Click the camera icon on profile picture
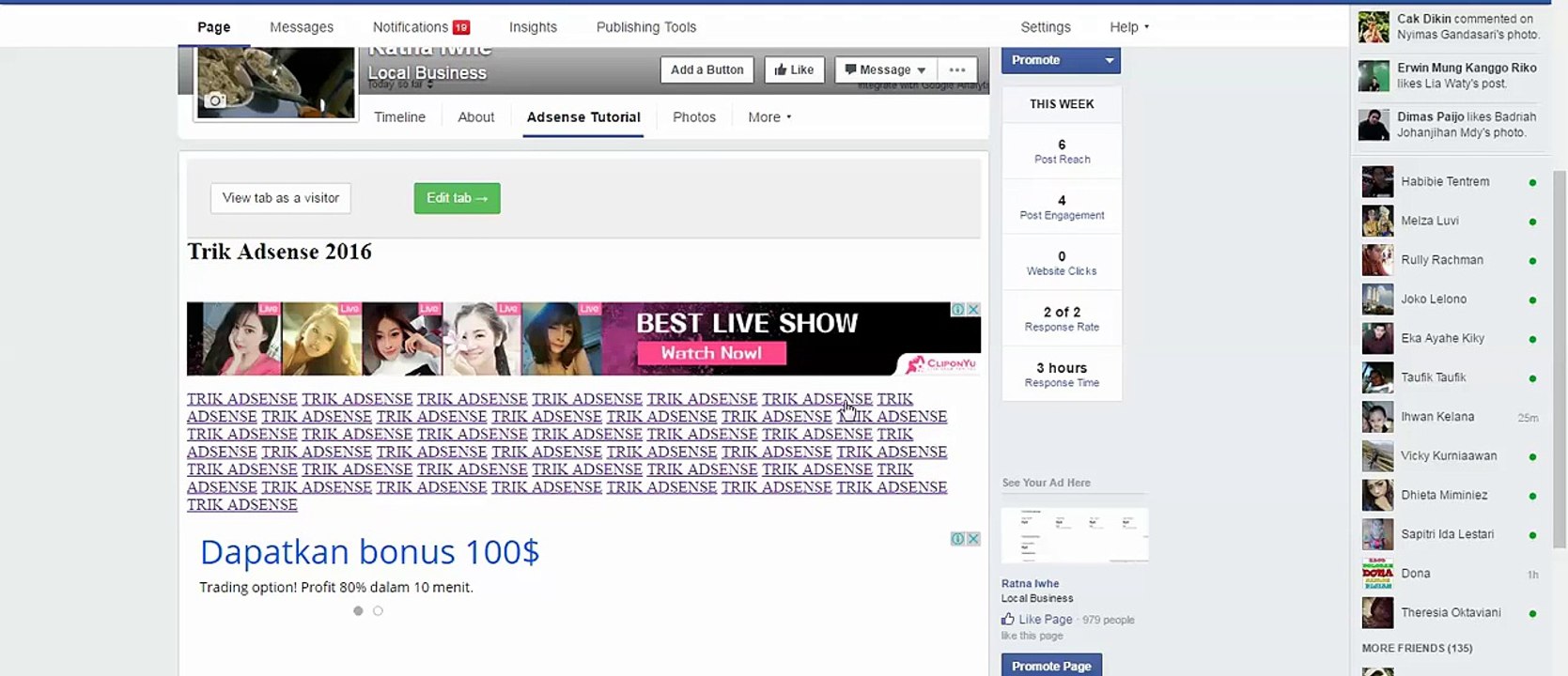 [215, 100]
